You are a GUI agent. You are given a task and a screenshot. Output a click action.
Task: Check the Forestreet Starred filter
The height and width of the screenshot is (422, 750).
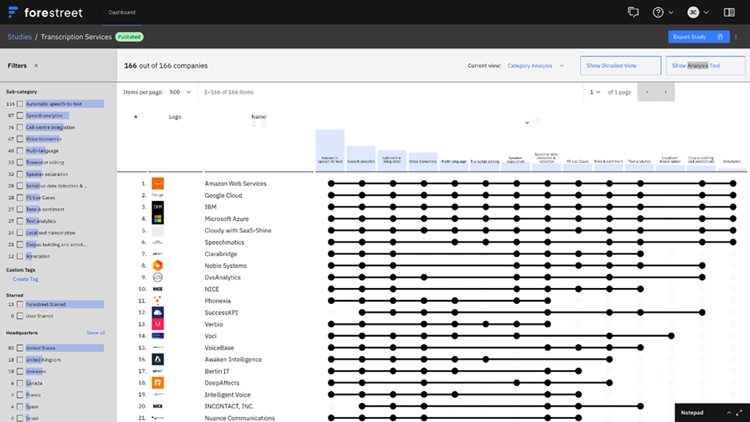[20, 304]
